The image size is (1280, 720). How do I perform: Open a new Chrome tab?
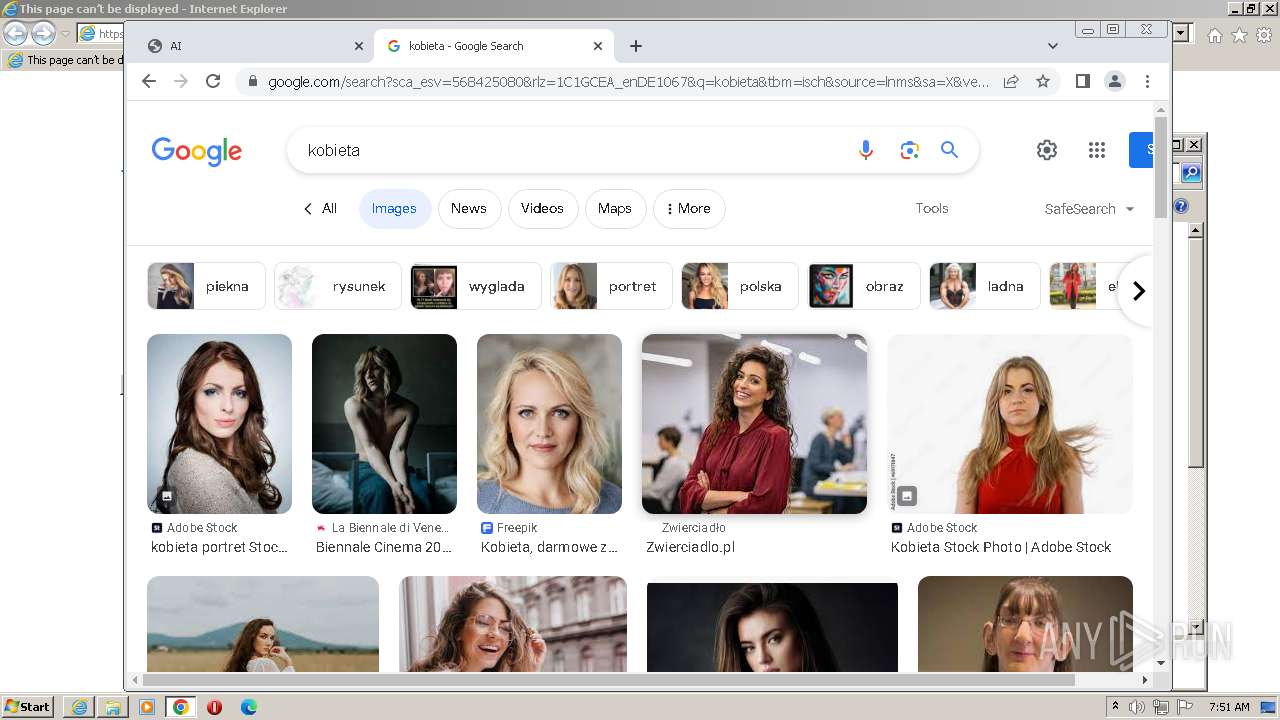click(x=636, y=46)
